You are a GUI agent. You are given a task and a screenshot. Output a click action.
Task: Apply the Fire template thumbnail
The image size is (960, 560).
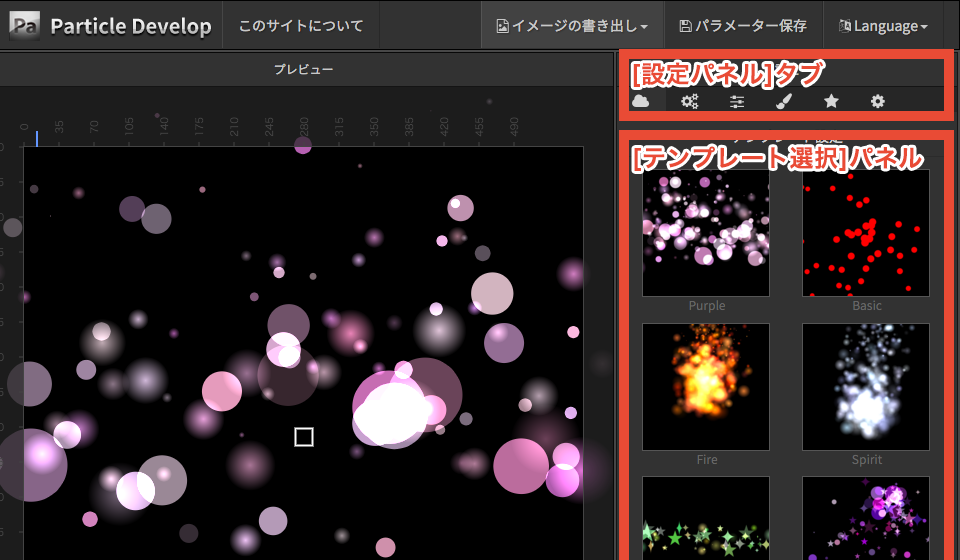(706, 386)
